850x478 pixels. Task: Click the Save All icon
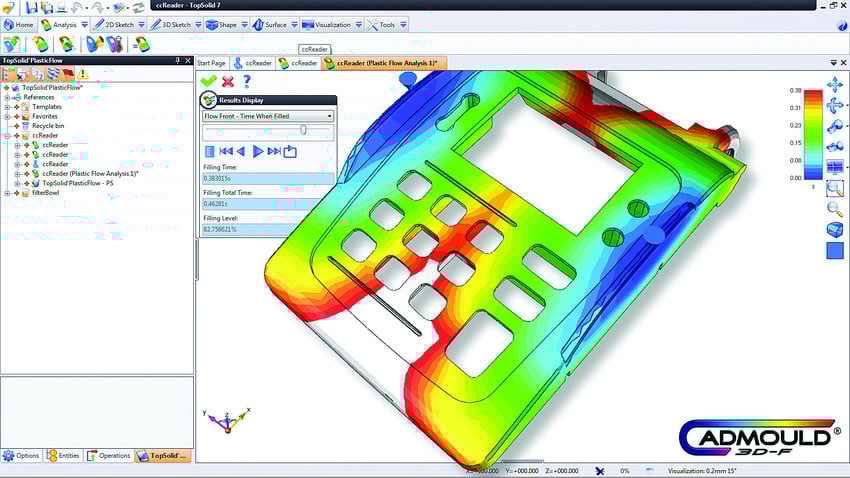point(47,7)
